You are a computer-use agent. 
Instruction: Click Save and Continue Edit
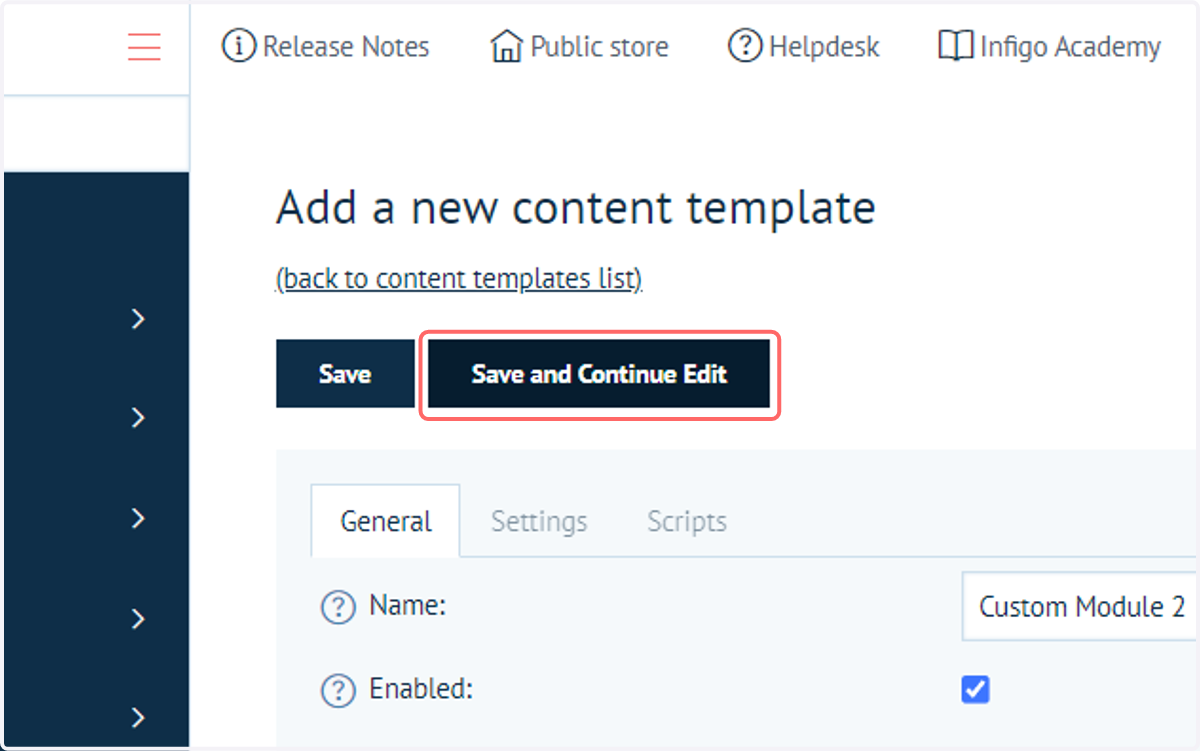click(x=599, y=374)
